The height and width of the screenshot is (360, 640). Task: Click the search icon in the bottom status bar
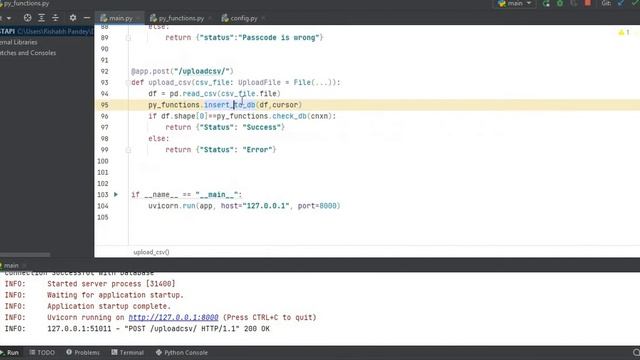pyautogui.click(x=636, y=352)
